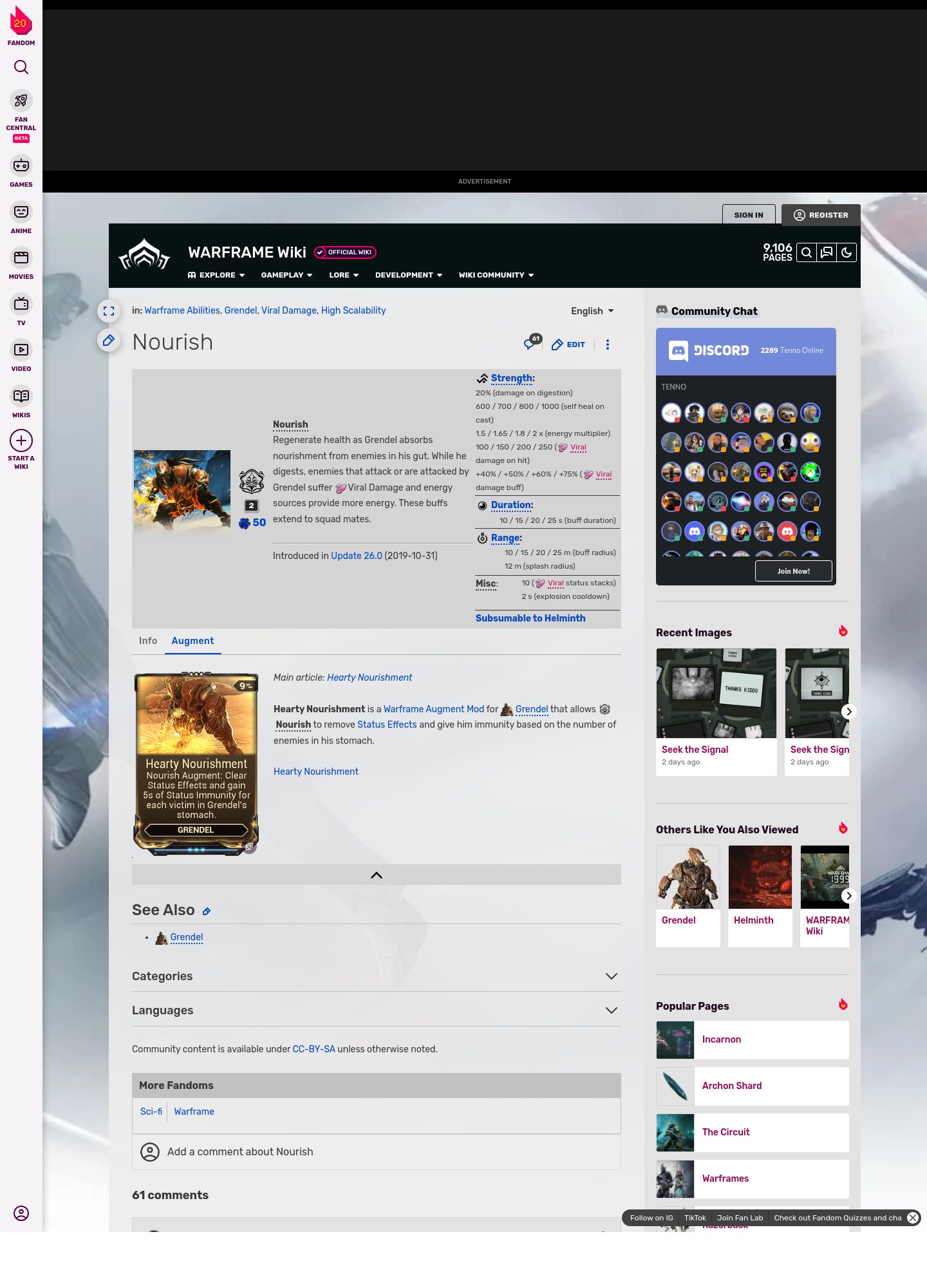Click the Warframe Wiki lotus logo

click(144, 255)
